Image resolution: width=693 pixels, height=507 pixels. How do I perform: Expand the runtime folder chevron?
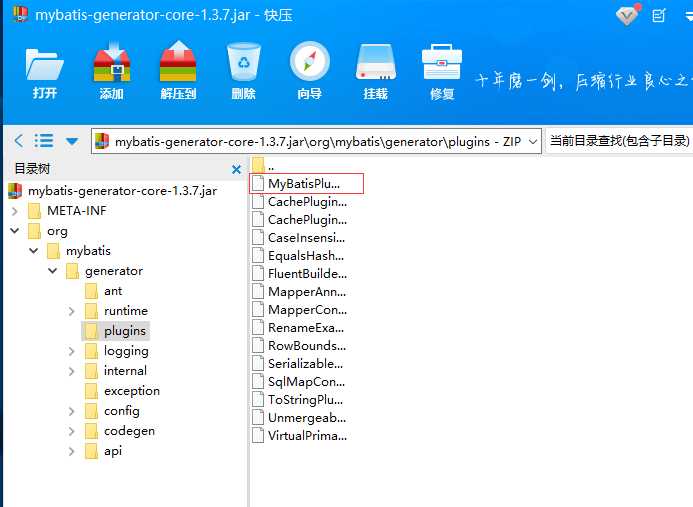(72, 311)
